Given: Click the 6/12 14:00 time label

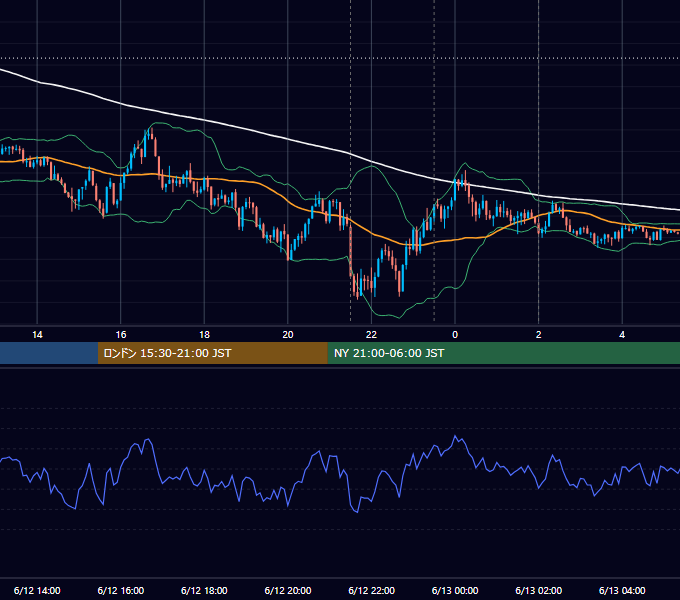Looking at the screenshot, I should click(37, 590).
